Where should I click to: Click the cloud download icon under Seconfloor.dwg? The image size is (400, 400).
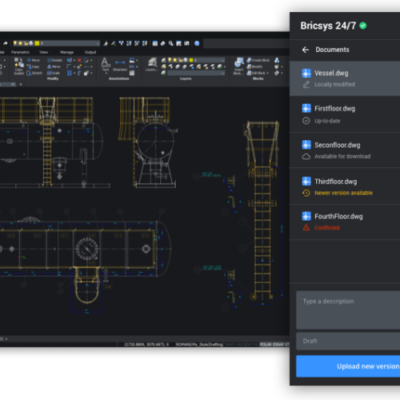tap(306, 156)
